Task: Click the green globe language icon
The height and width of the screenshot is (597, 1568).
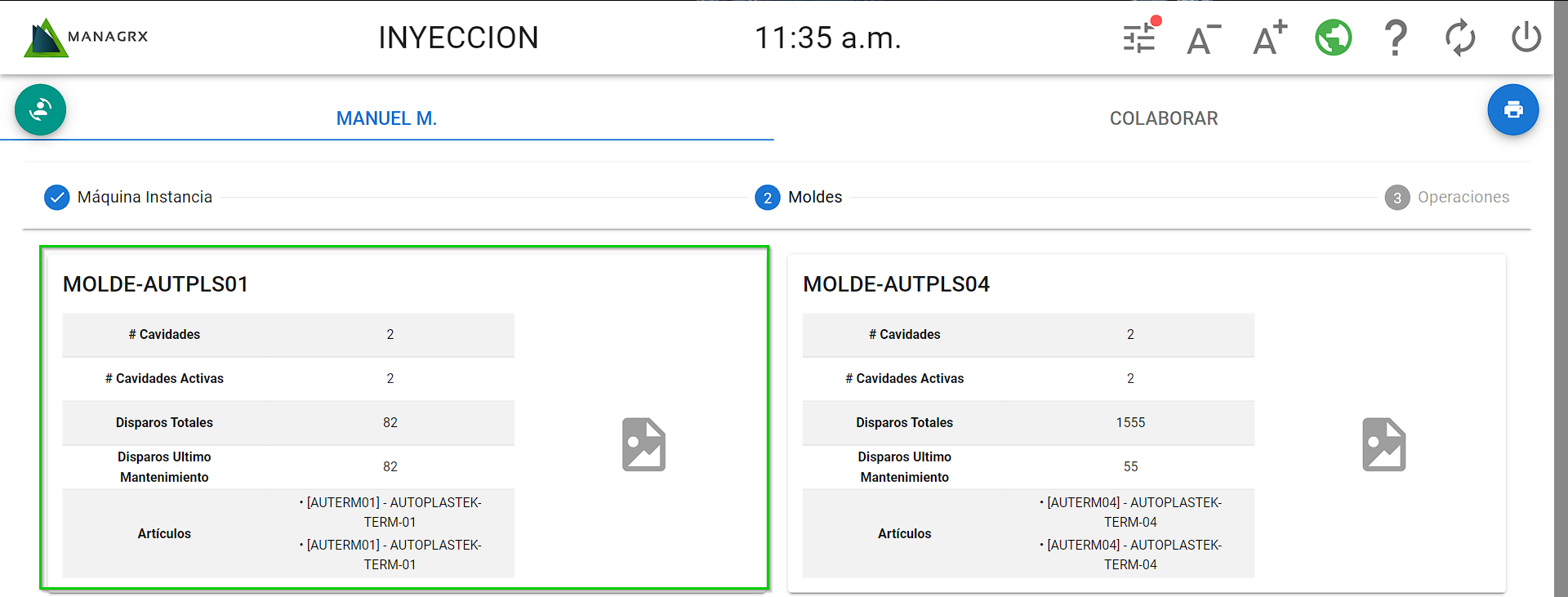Action: pos(1333,38)
